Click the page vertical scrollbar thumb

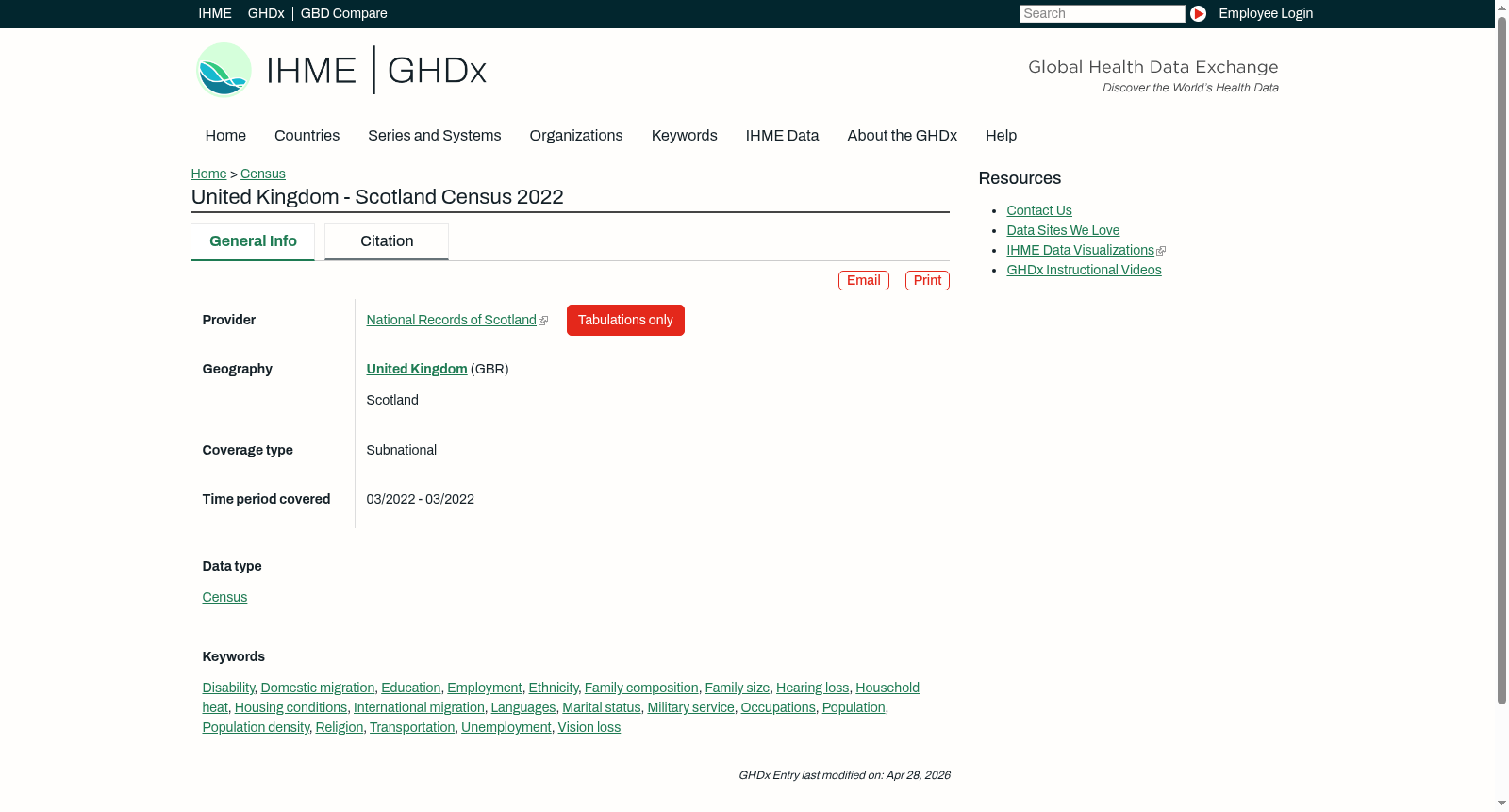(x=1501, y=358)
